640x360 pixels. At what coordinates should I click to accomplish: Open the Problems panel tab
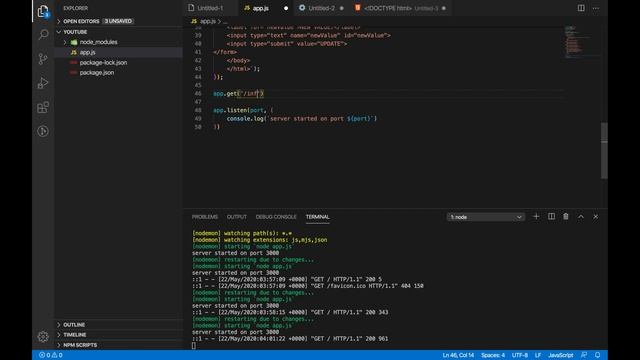(205, 217)
